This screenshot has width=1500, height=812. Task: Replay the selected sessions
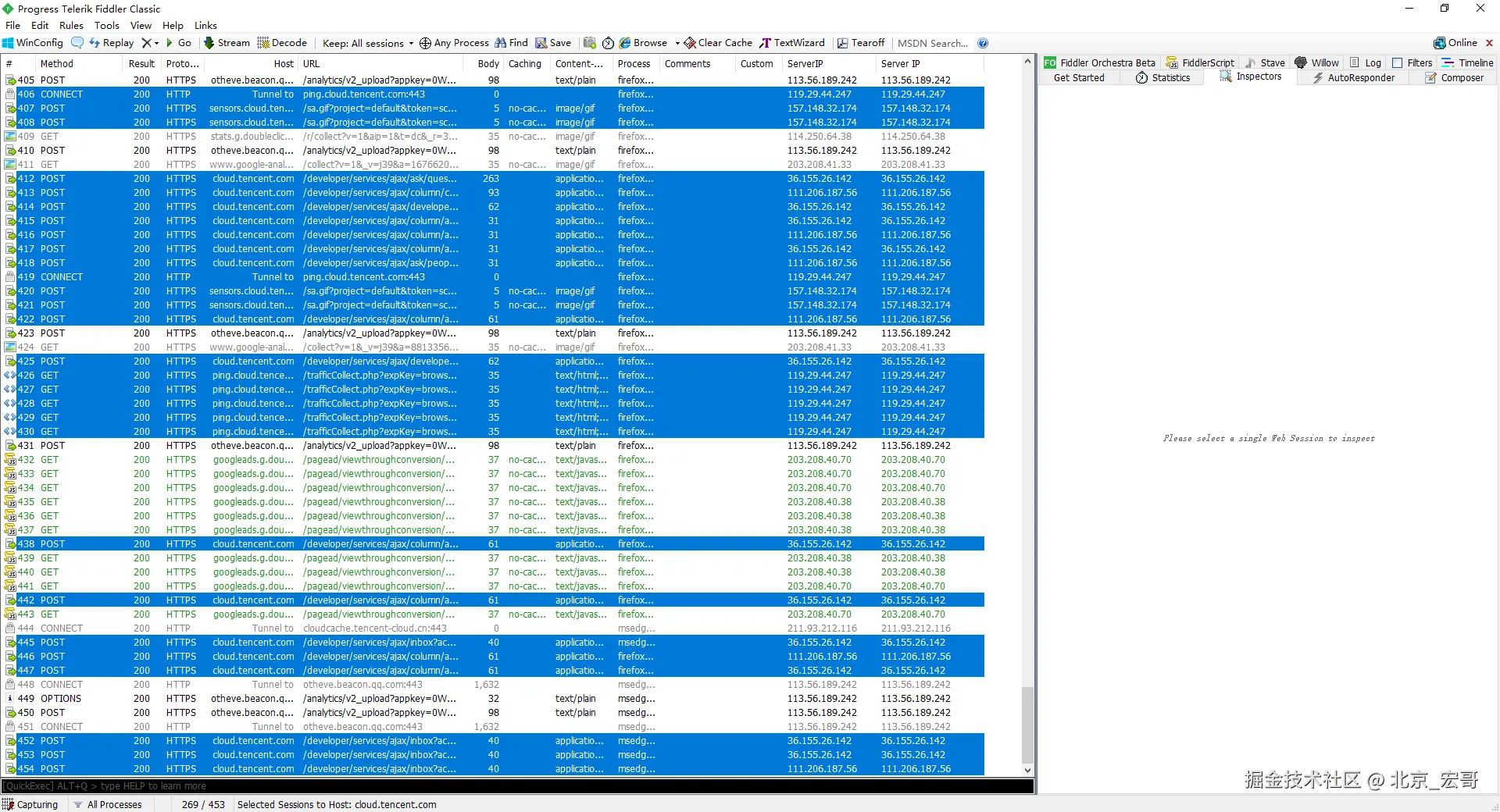[x=111, y=43]
